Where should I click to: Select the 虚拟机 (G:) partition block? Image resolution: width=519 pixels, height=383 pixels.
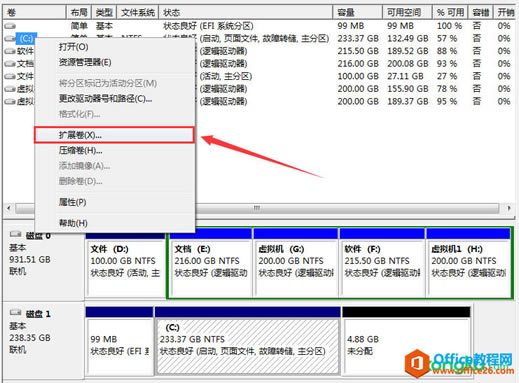pyautogui.click(x=296, y=263)
